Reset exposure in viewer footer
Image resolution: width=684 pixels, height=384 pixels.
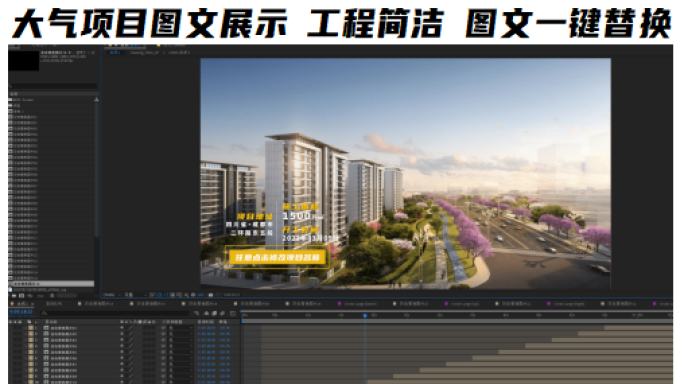click(193, 295)
